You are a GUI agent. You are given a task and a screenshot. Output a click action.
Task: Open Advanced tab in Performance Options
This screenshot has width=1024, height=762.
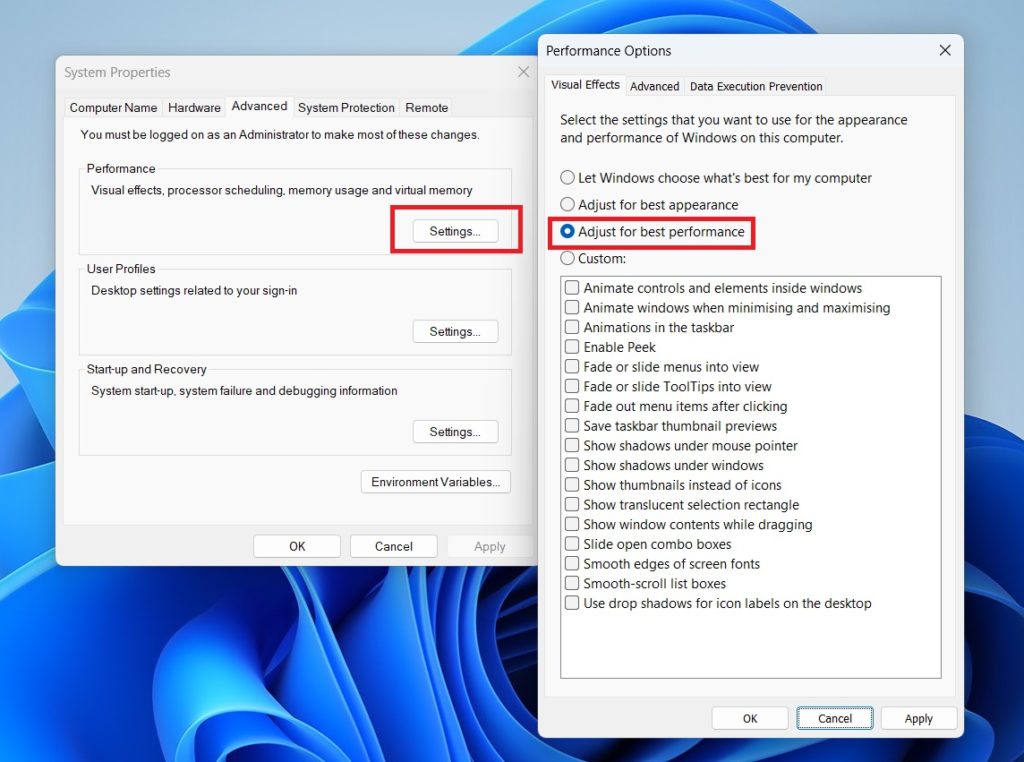point(654,86)
